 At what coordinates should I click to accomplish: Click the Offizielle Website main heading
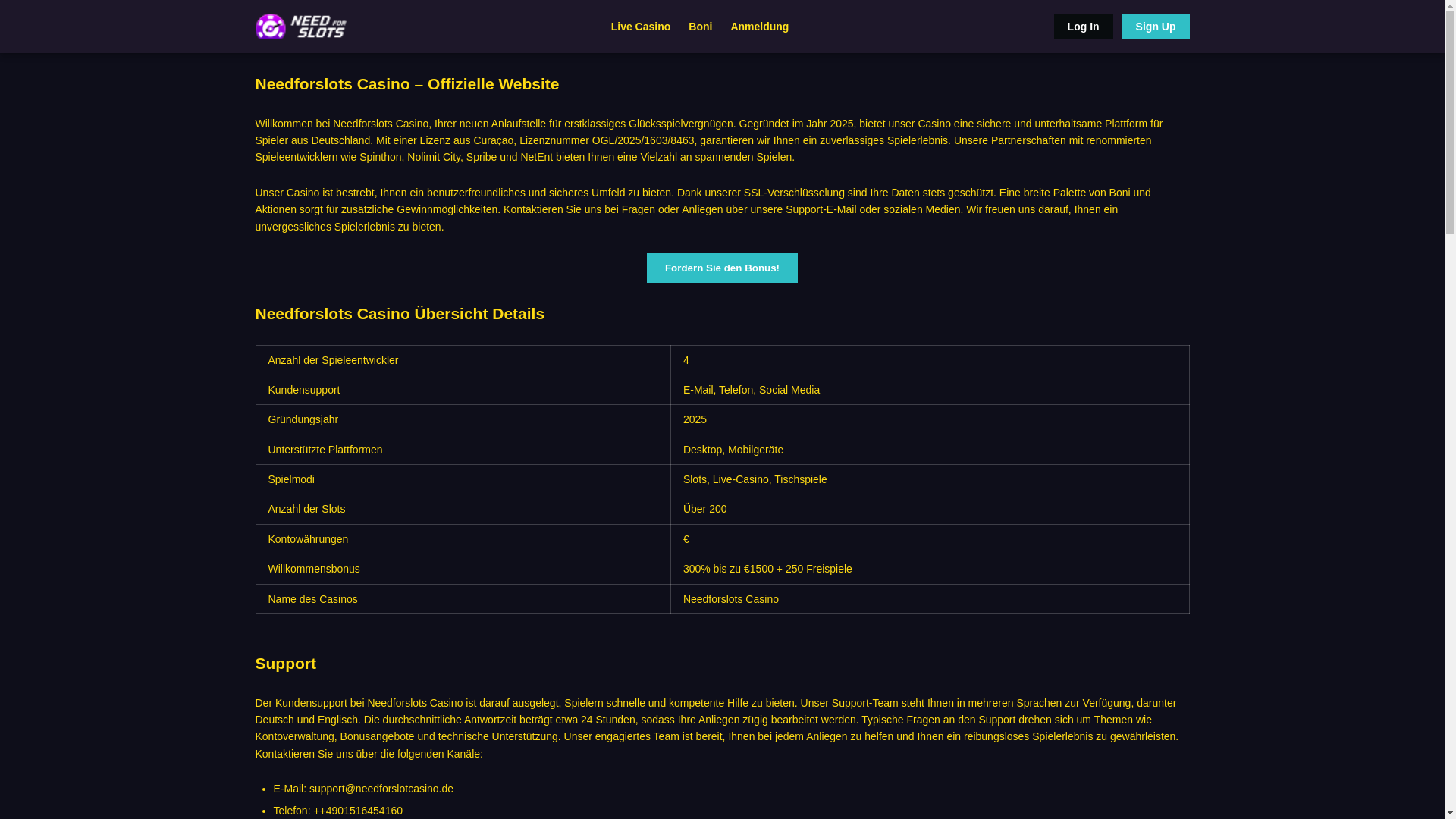click(x=406, y=84)
